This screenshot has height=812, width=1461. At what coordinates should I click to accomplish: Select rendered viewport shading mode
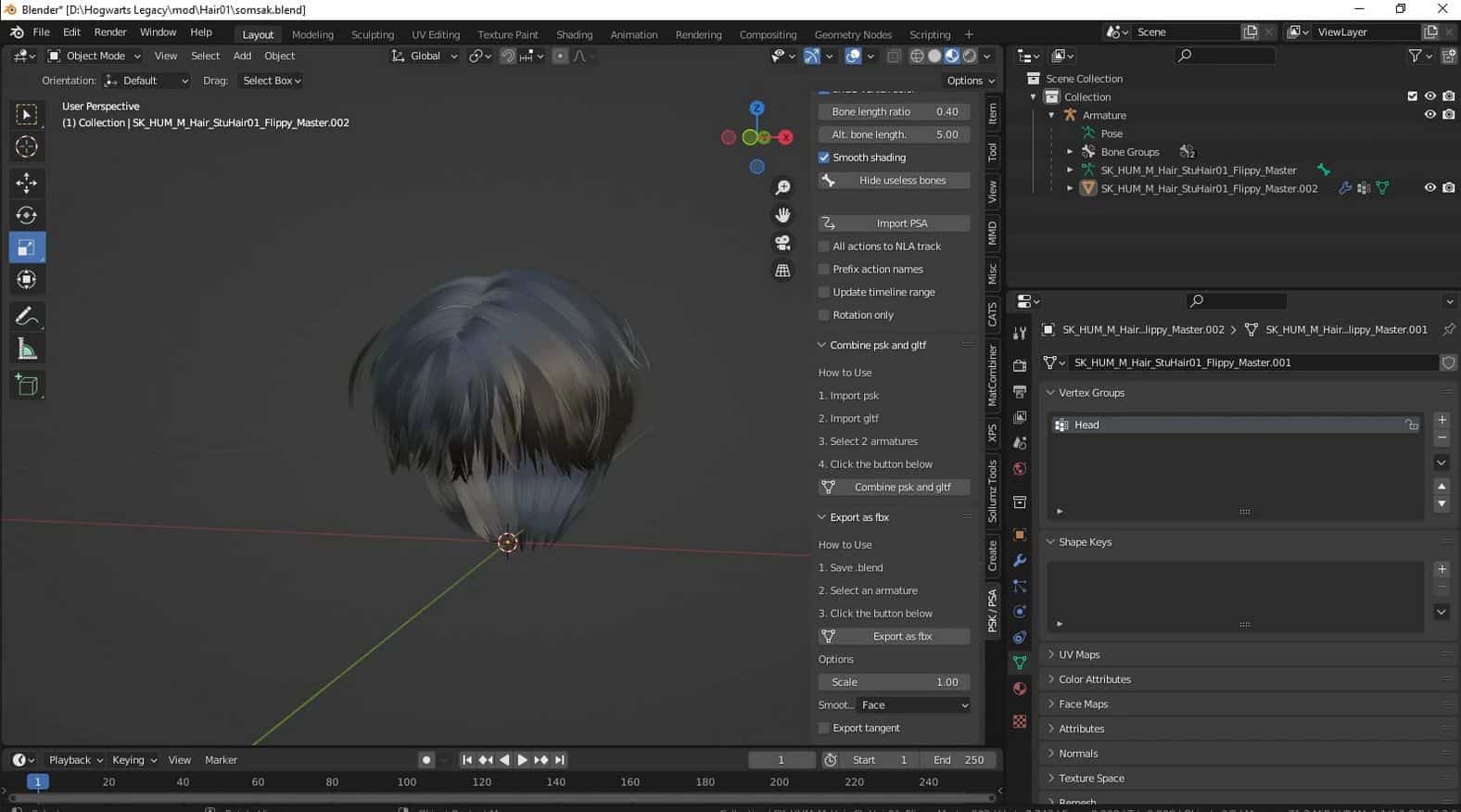(x=970, y=56)
